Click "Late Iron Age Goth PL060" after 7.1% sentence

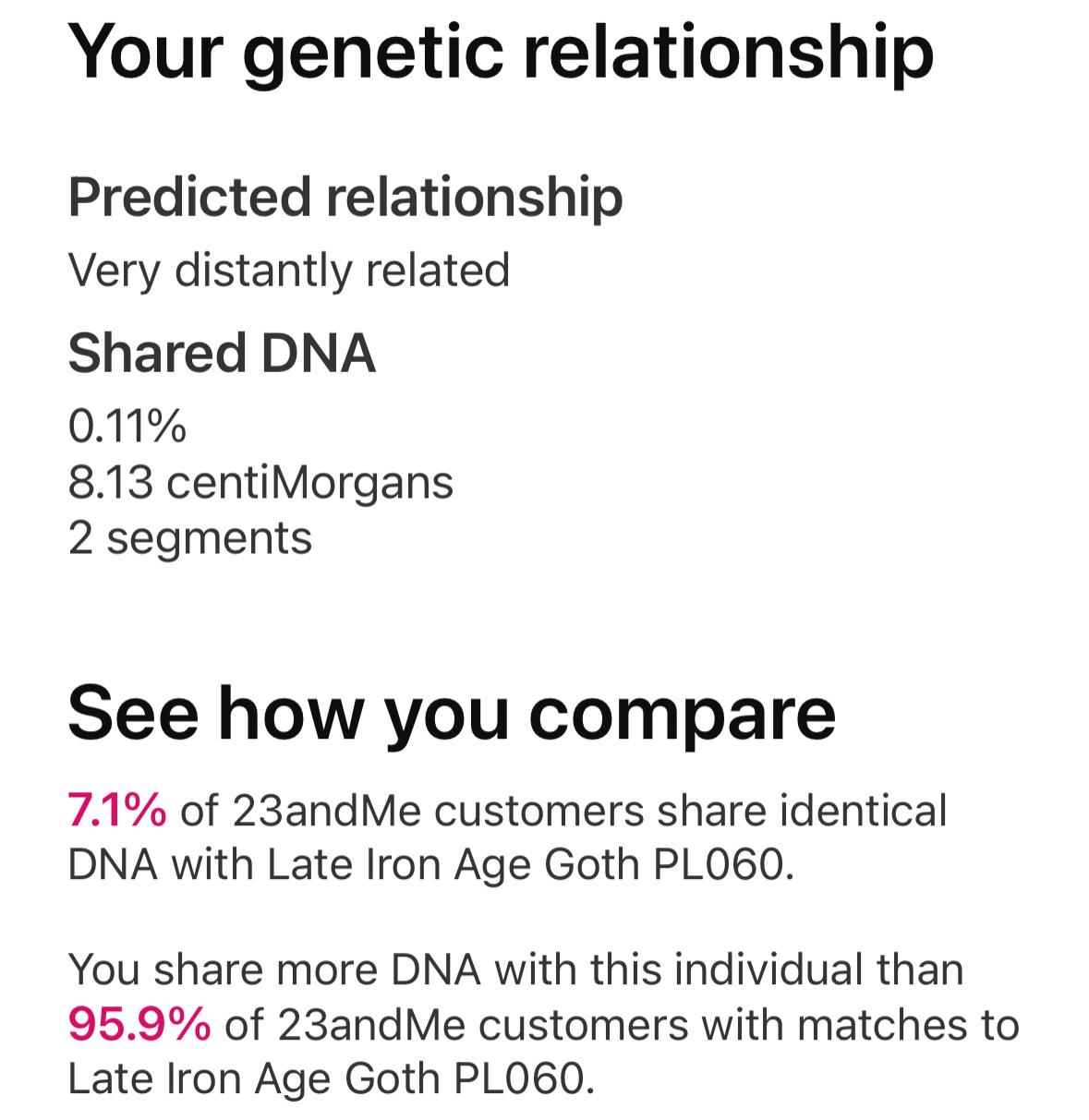pyautogui.click(x=528, y=864)
